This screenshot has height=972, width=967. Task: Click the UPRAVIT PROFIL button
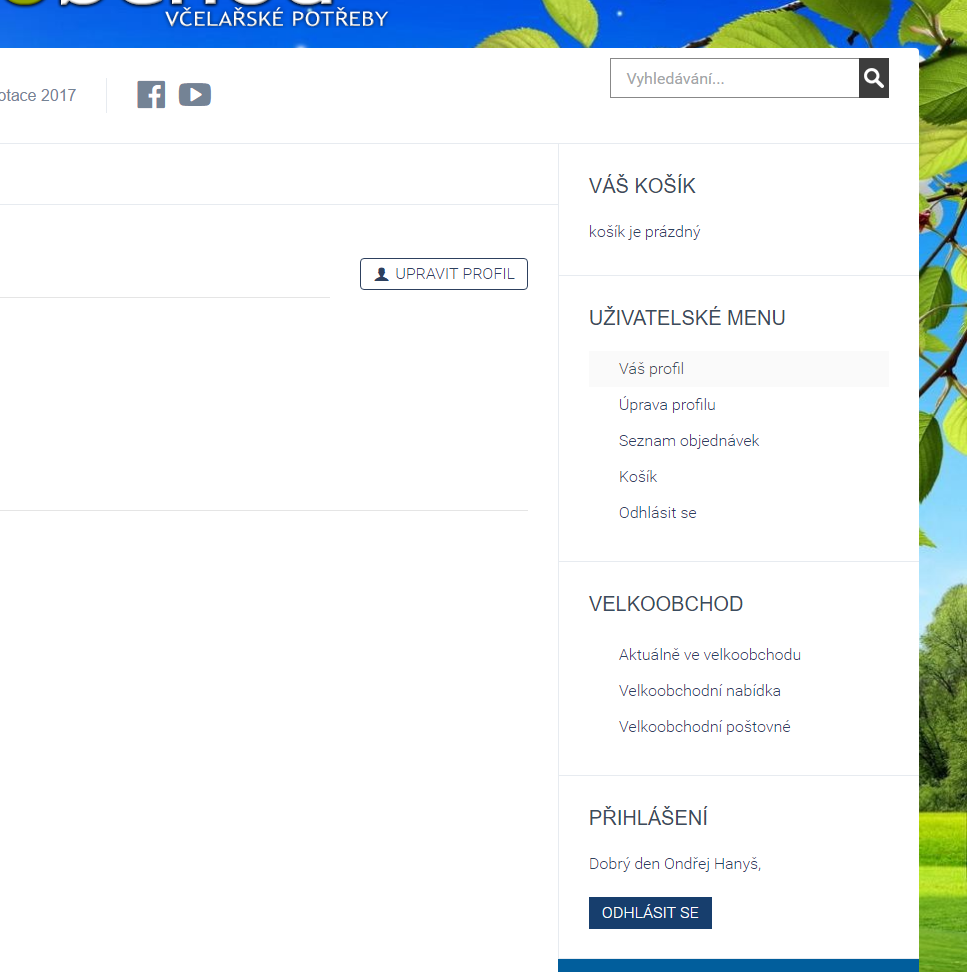point(444,274)
